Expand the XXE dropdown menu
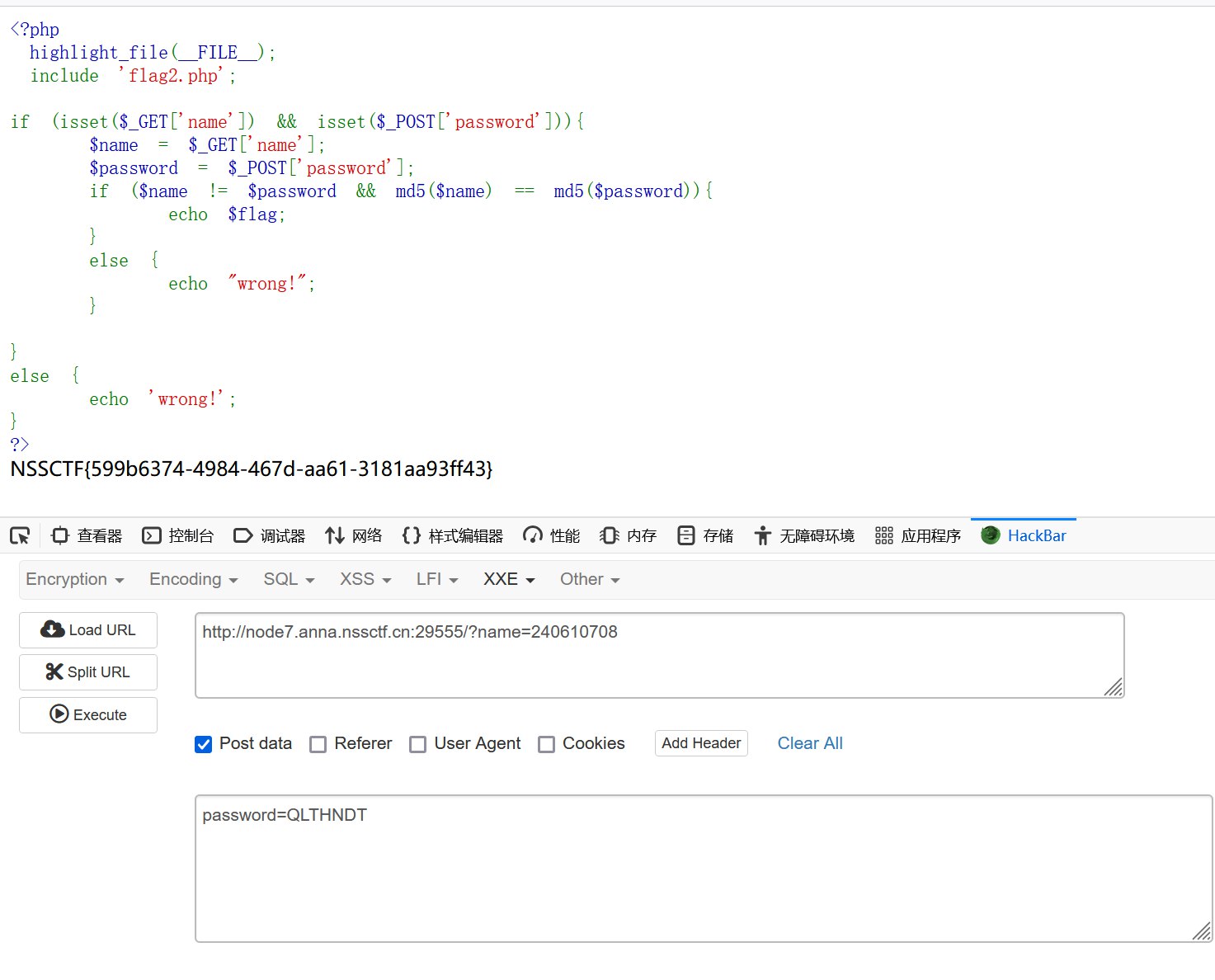1215x980 pixels. click(509, 579)
